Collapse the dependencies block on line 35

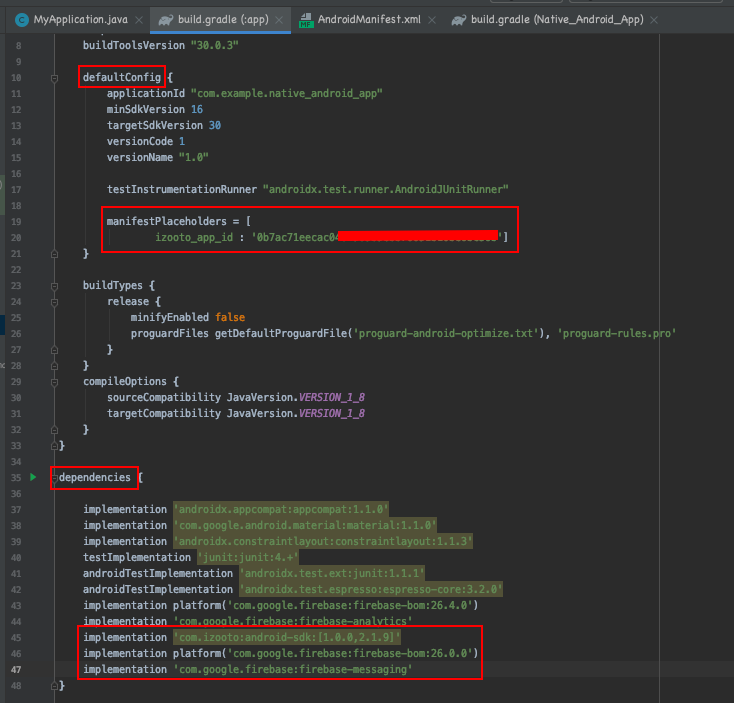tap(54, 477)
